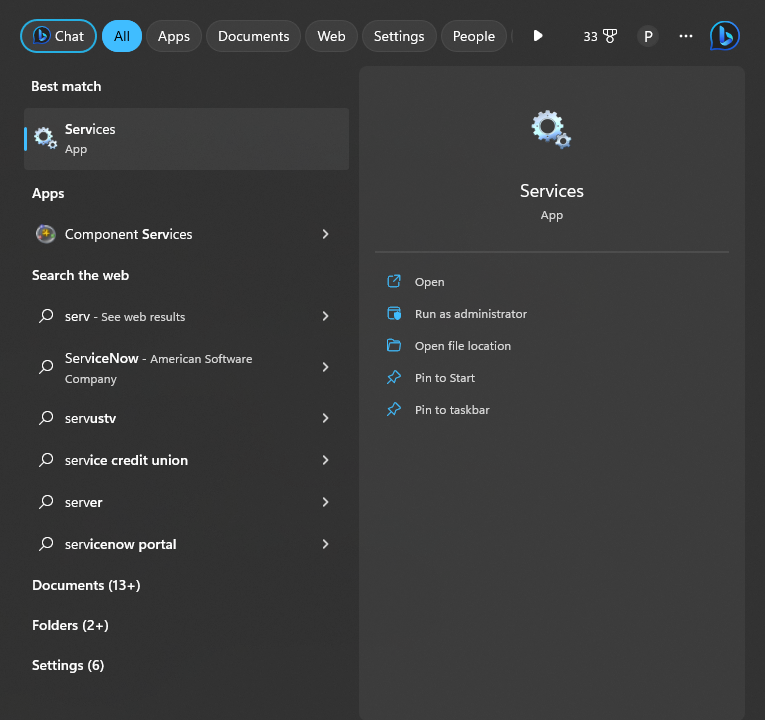Expand the Component Services result chevron

click(x=325, y=234)
